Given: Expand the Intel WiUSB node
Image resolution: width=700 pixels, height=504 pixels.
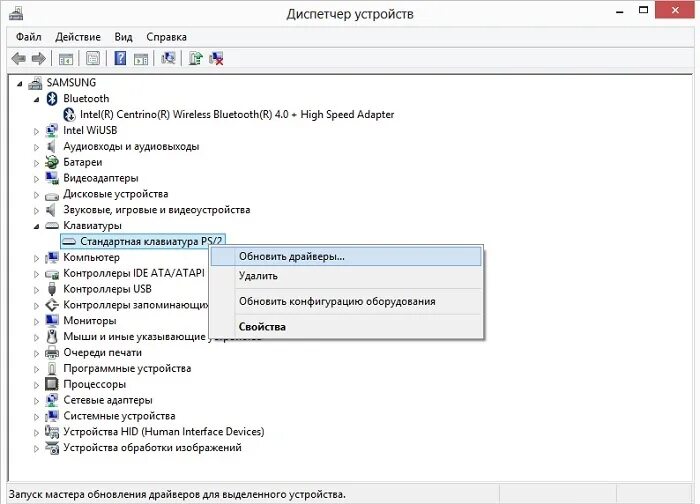Looking at the screenshot, I should pyautogui.click(x=37, y=131).
